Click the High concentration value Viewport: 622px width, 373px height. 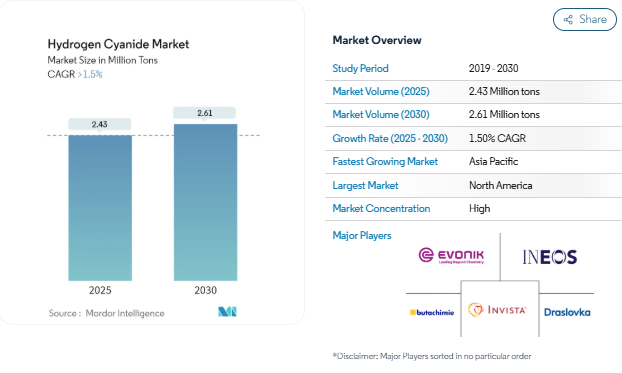pyautogui.click(x=480, y=208)
